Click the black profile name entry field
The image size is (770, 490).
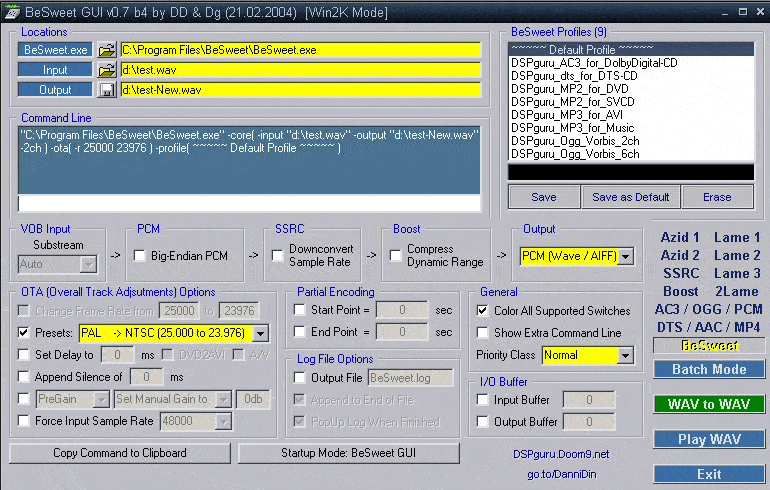(x=631, y=172)
